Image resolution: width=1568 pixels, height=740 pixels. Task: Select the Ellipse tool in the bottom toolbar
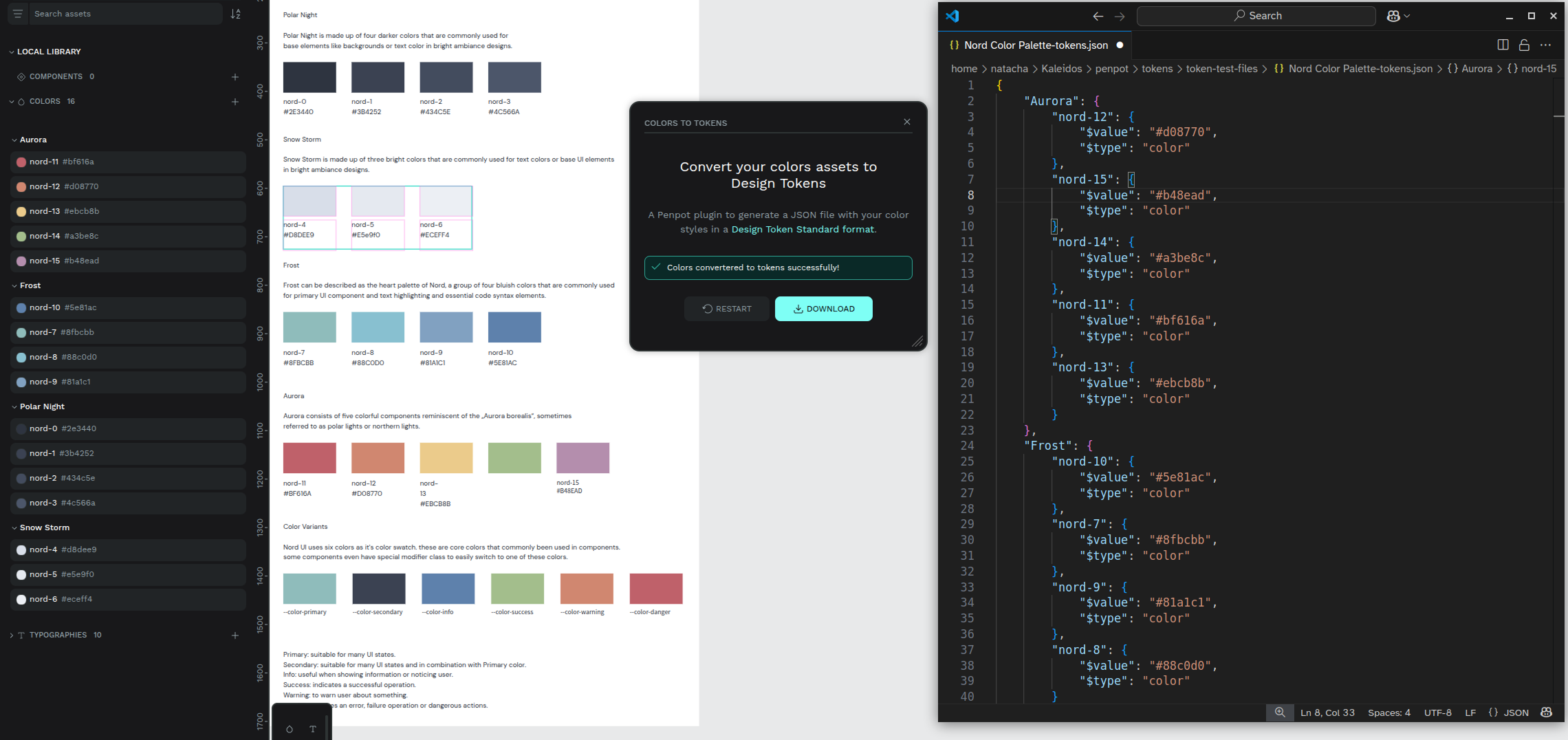coord(290,729)
